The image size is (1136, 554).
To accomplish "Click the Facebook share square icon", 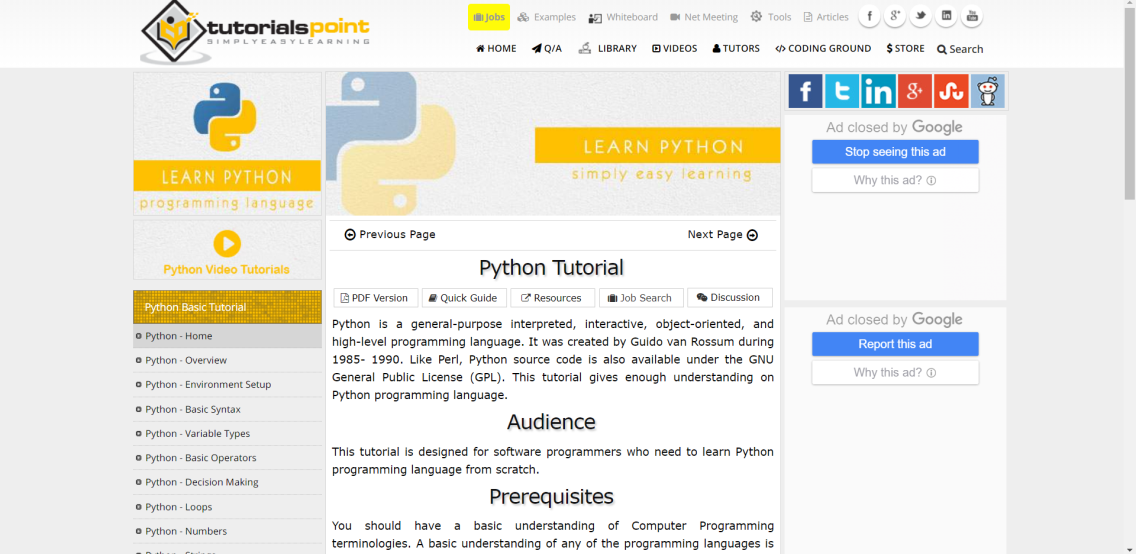I will click(x=805, y=91).
